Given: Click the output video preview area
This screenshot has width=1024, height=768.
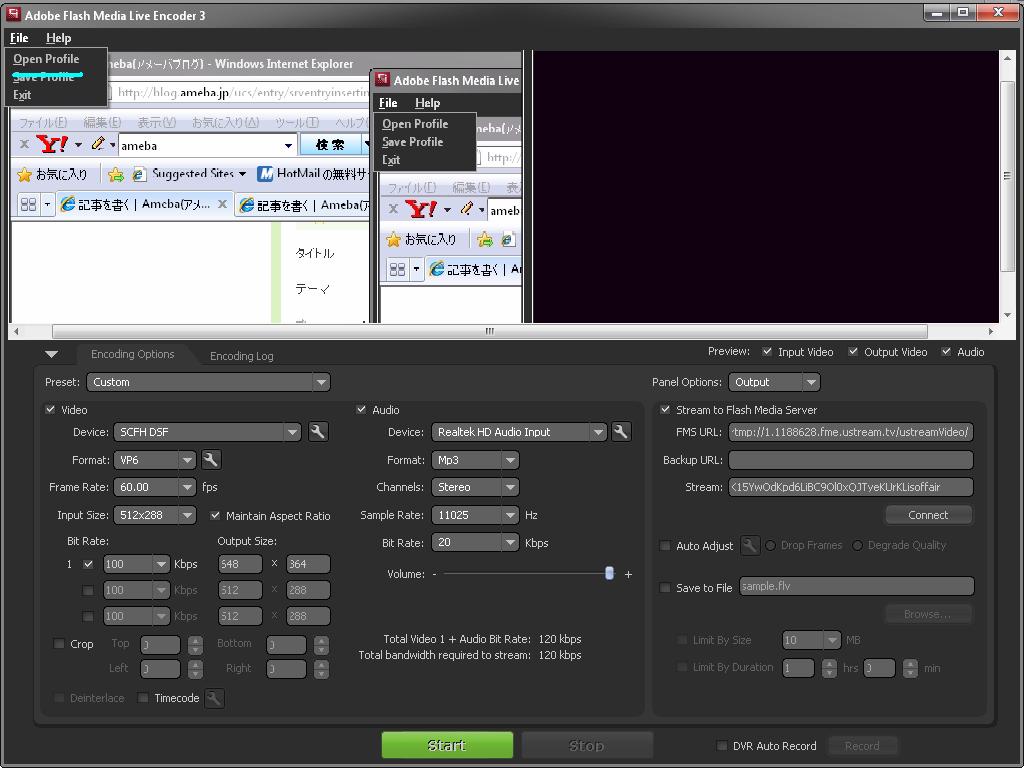Looking at the screenshot, I should (x=766, y=187).
